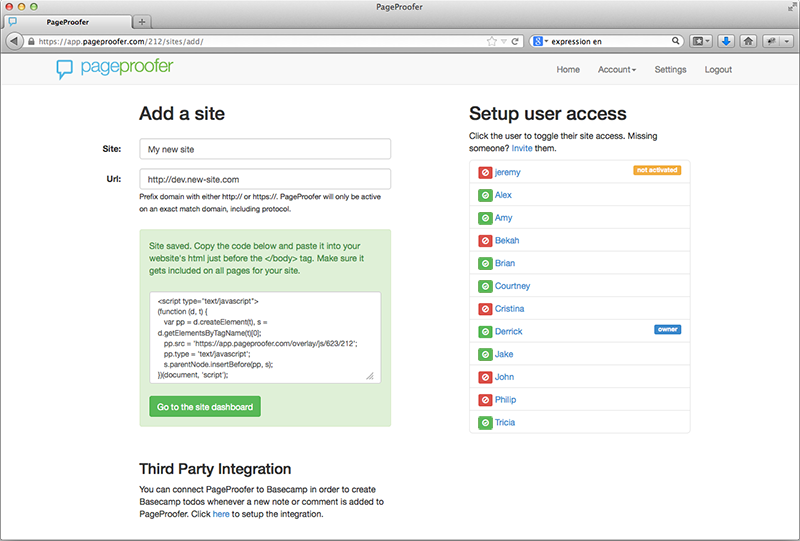Click the Tricia user name

(x=505, y=423)
